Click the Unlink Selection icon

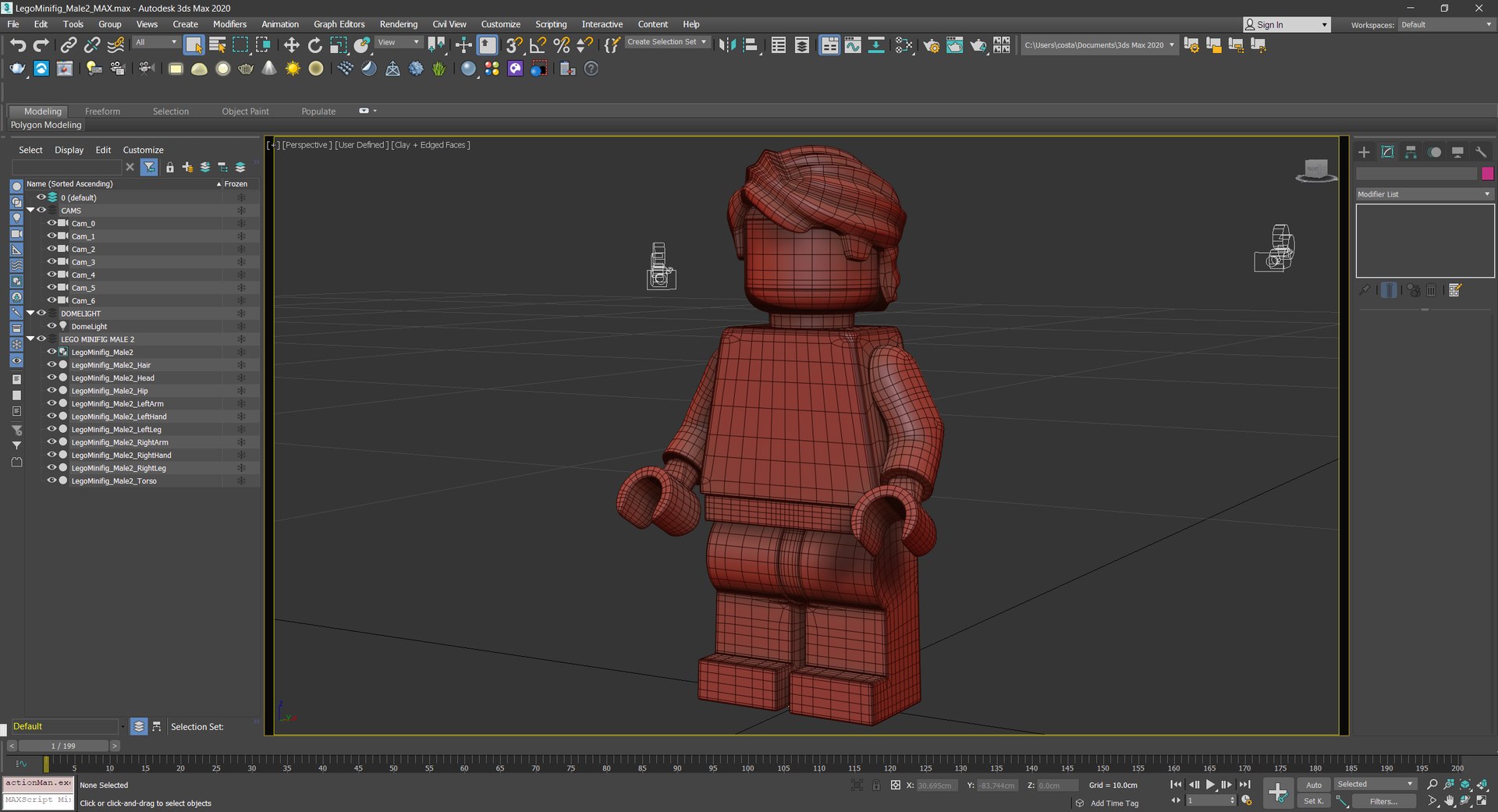coord(92,45)
